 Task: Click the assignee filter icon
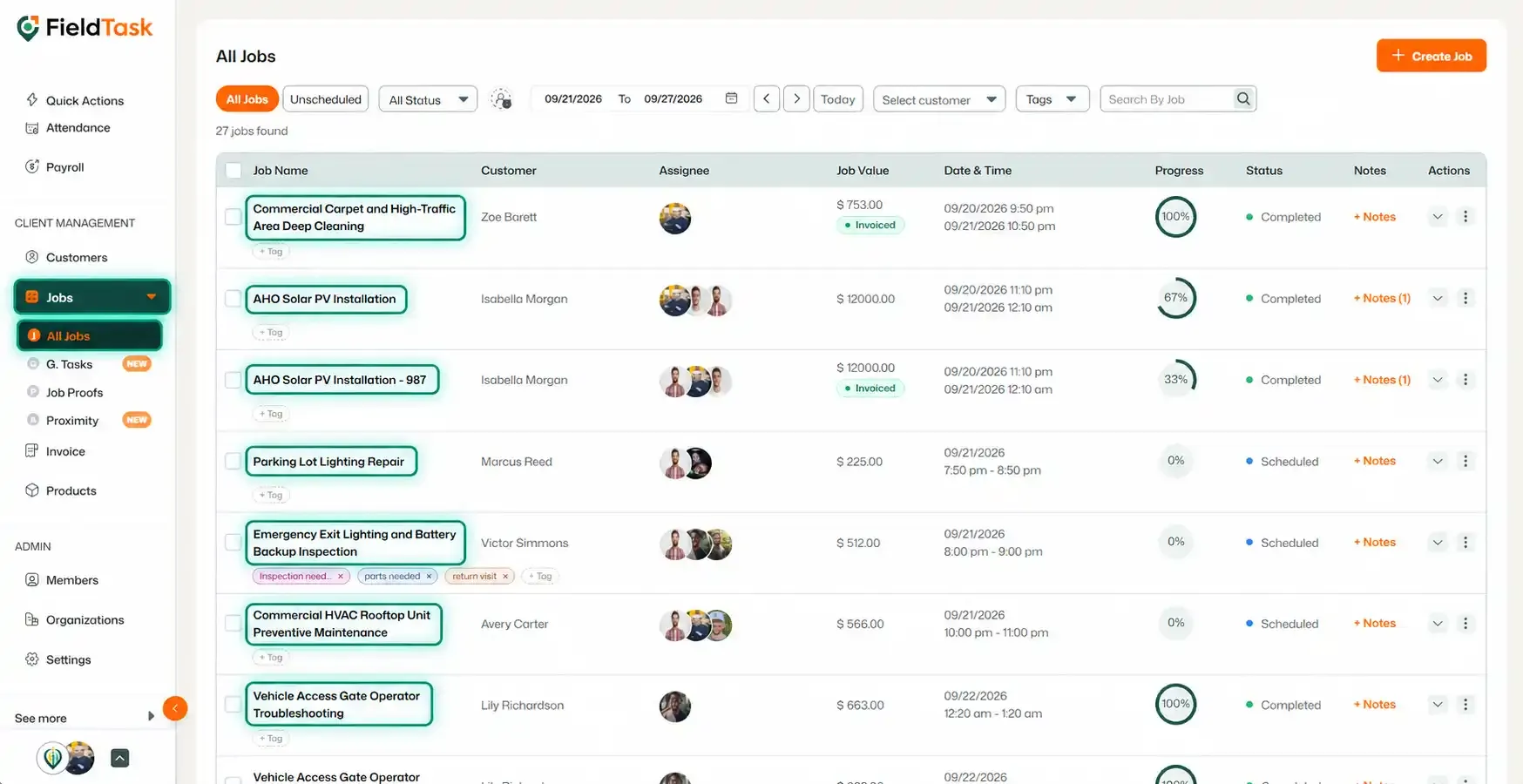click(x=501, y=99)
